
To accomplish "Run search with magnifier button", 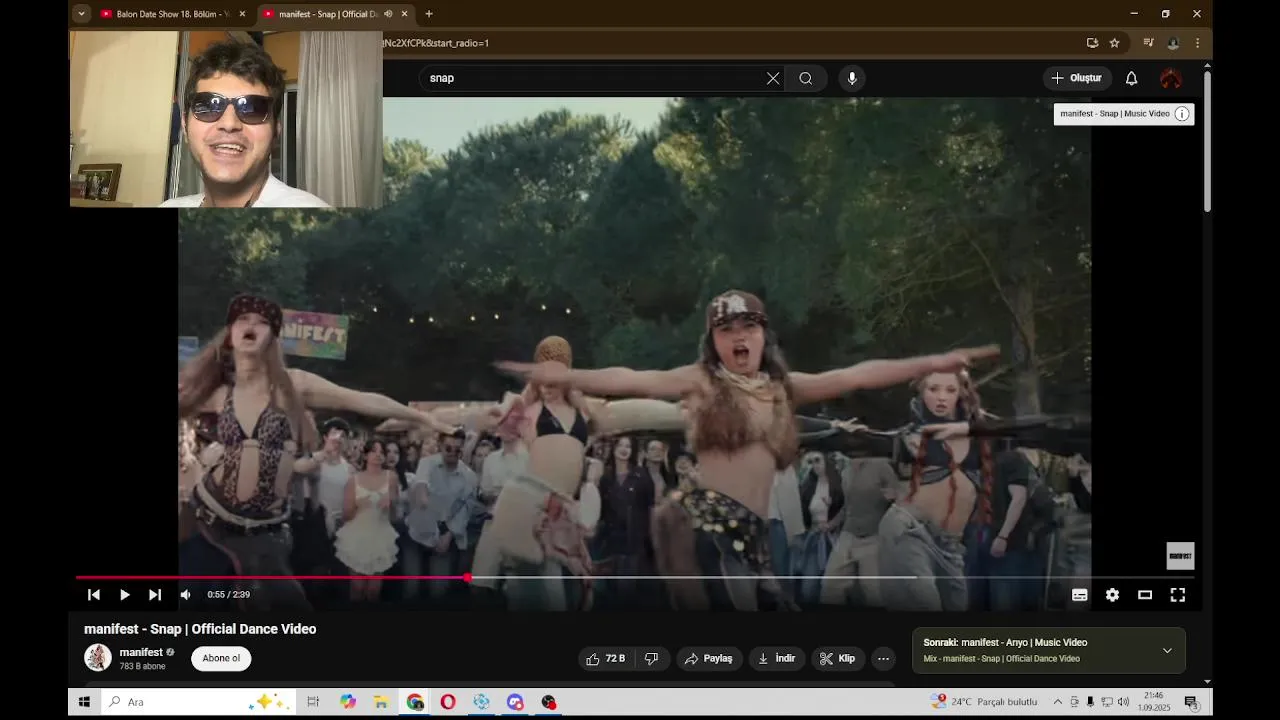I will (806, 78).
